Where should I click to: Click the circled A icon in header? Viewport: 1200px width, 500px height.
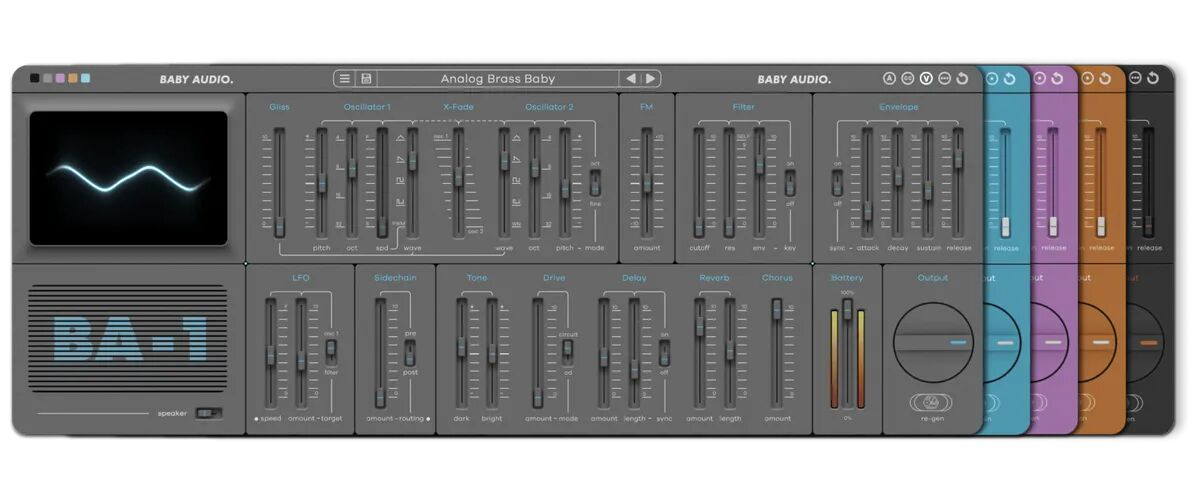[889, 79]
